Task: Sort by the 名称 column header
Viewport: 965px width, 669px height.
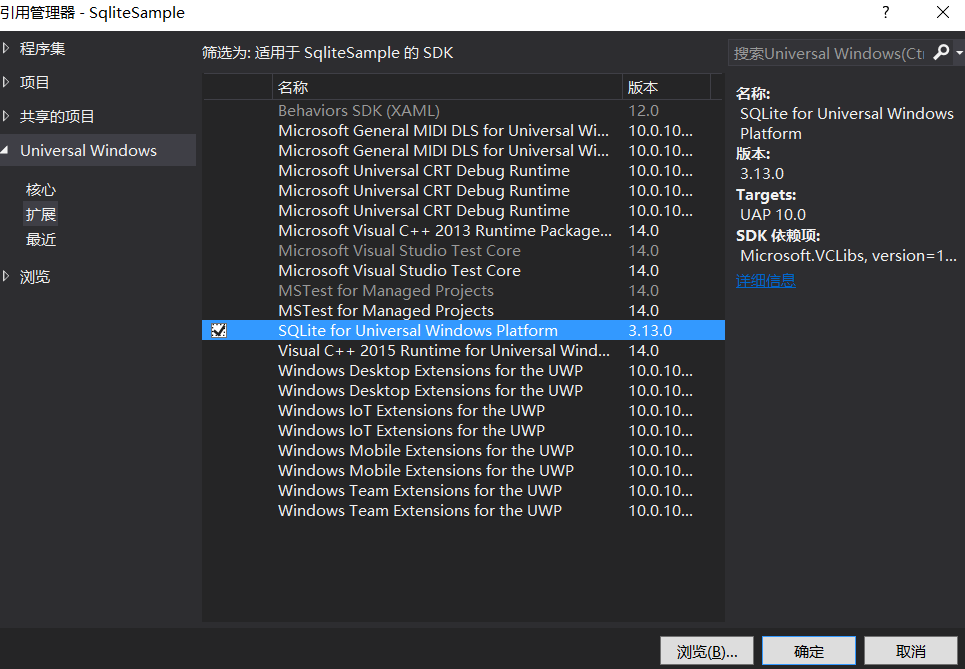Action: tap(447, 87)
